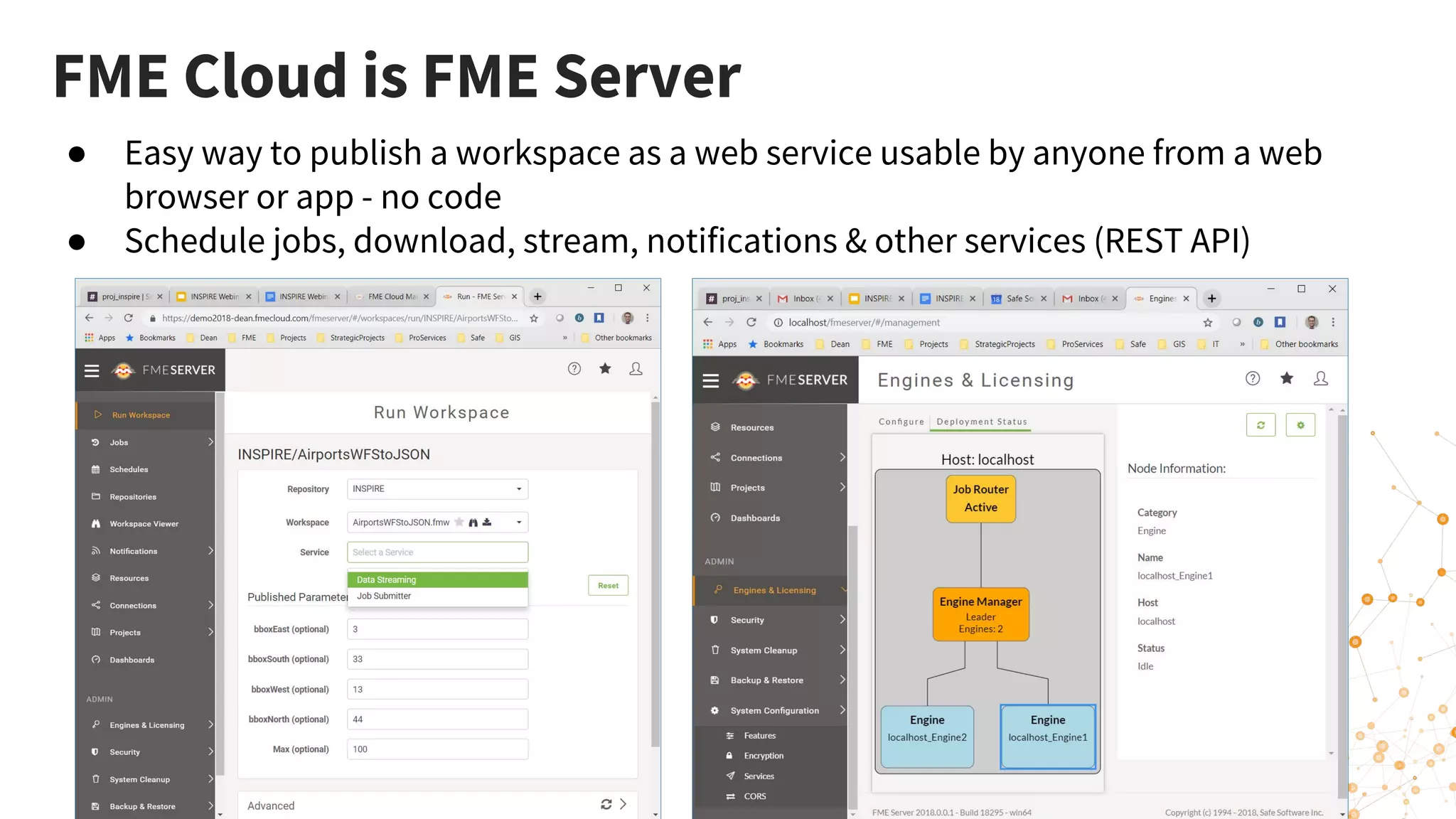Image resolution: width=1456 pixels, height=819 pixels.
Task: Select Data Streaming service option
Action: (438, 580)
